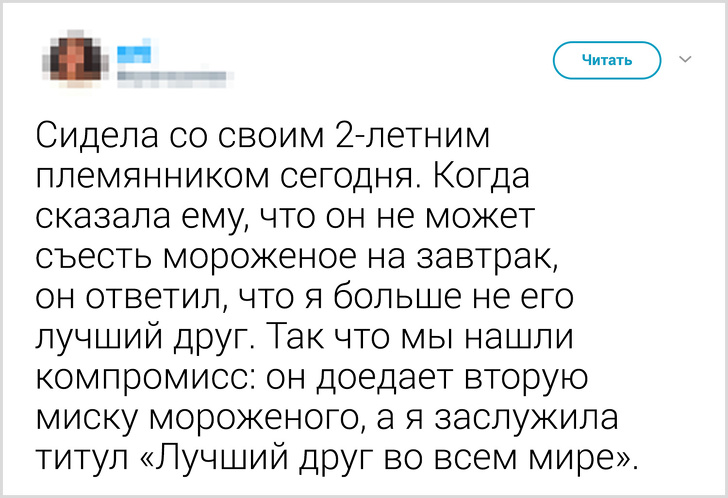Click "сказала" at third line start

coord(97,218)
